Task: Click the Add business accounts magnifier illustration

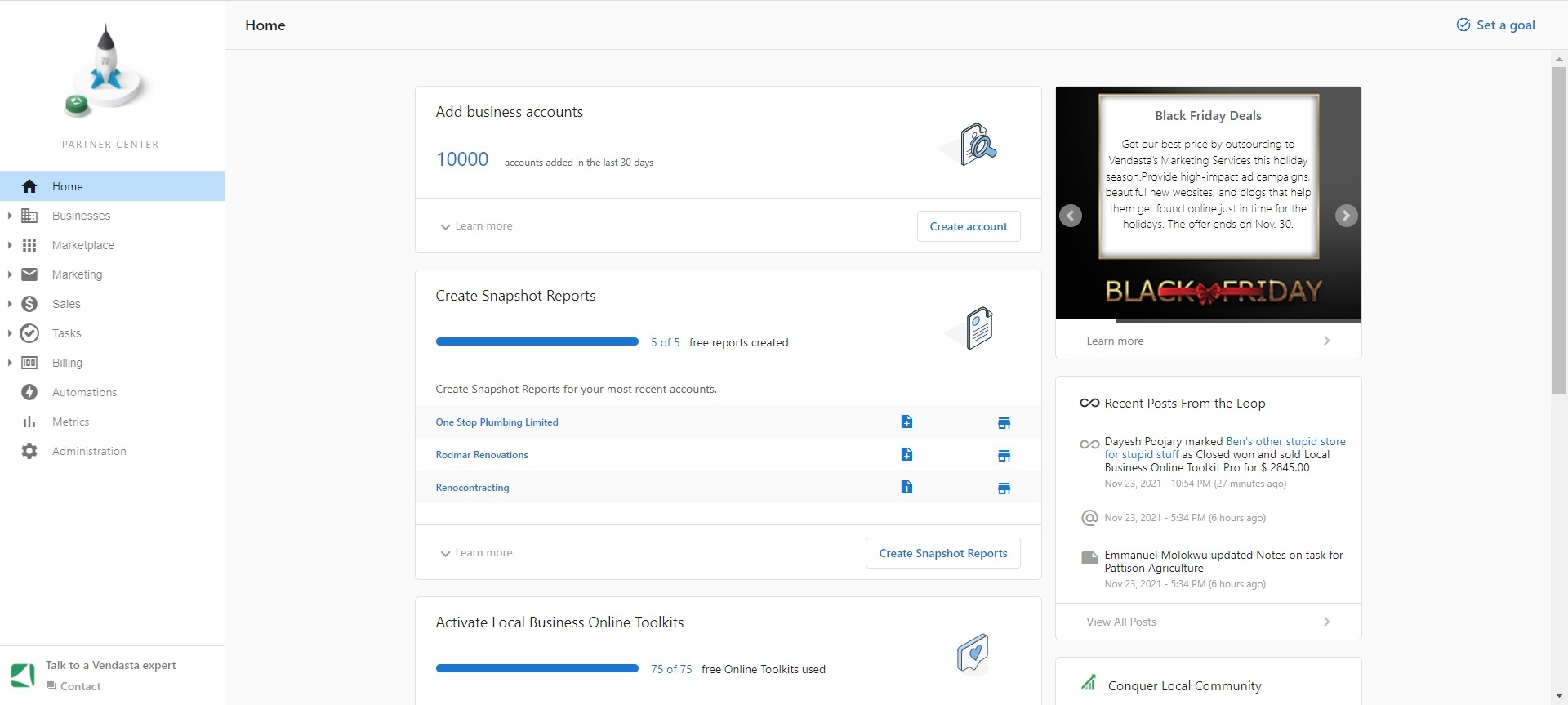Action: pos(969,145)
